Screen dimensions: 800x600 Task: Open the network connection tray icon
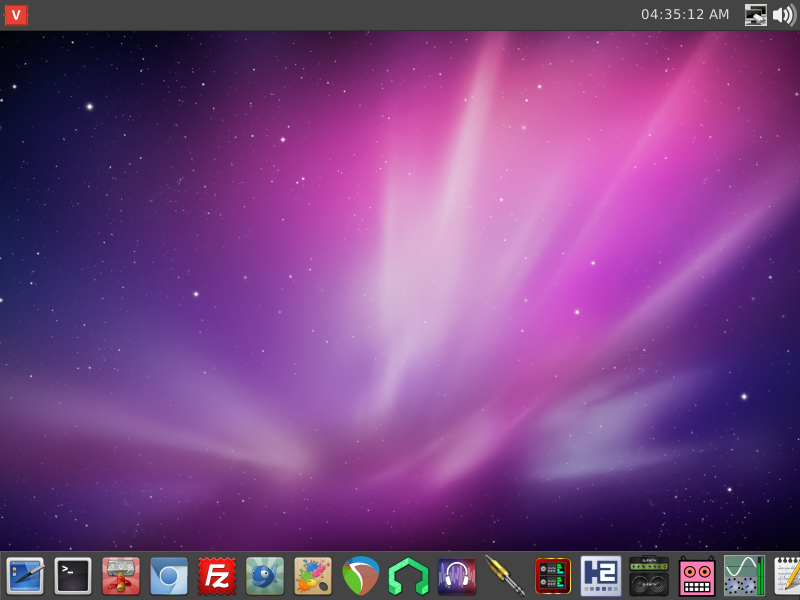756,15
